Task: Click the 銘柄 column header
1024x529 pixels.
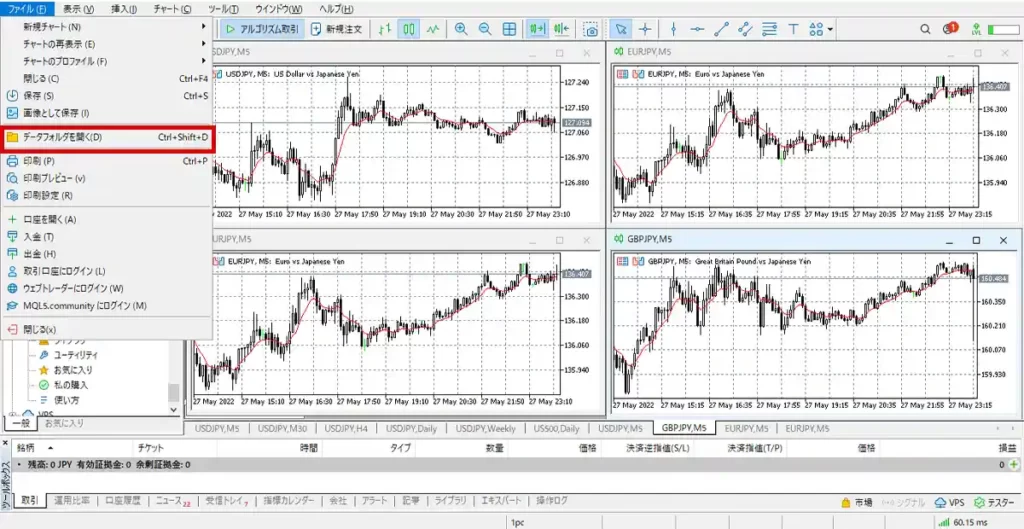Action: pos(26,449)
